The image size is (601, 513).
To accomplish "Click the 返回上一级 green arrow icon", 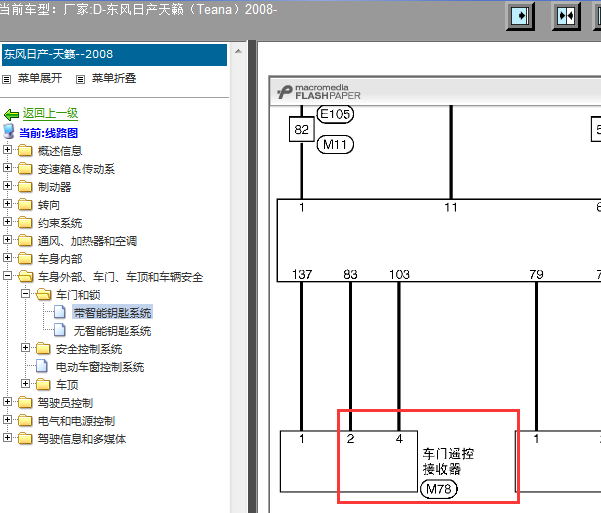I will click(x=11, y=114).
